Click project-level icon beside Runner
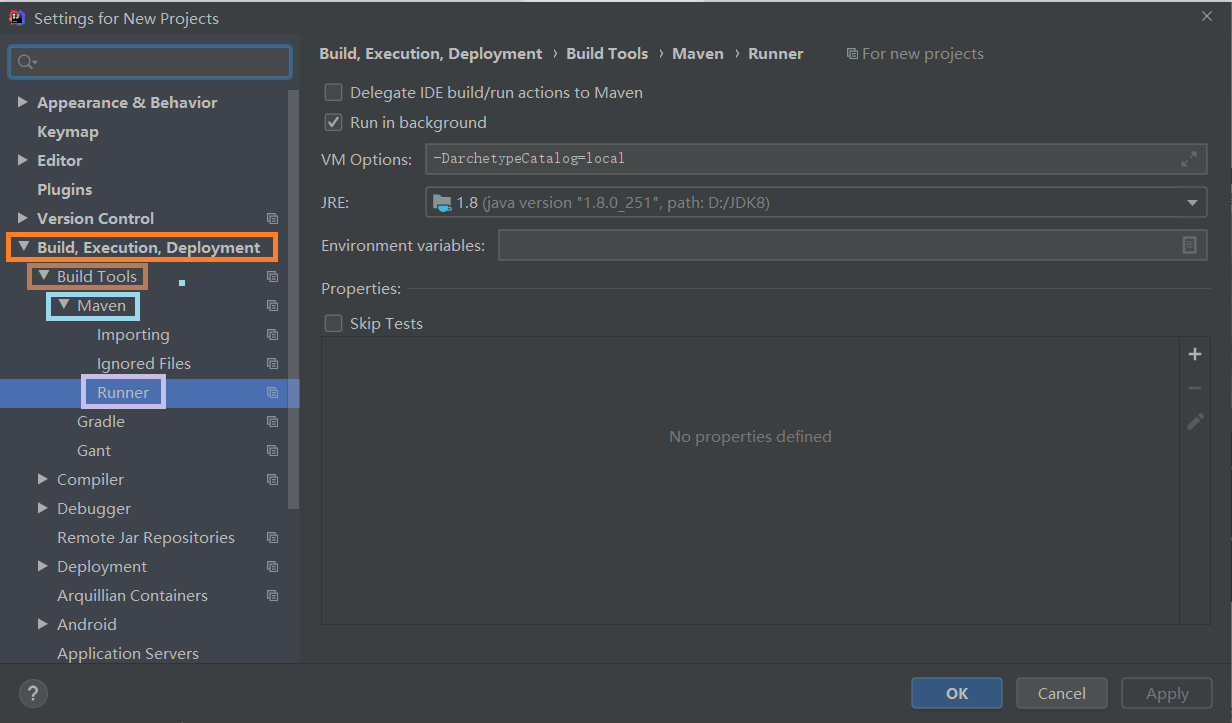 [272, 392]
